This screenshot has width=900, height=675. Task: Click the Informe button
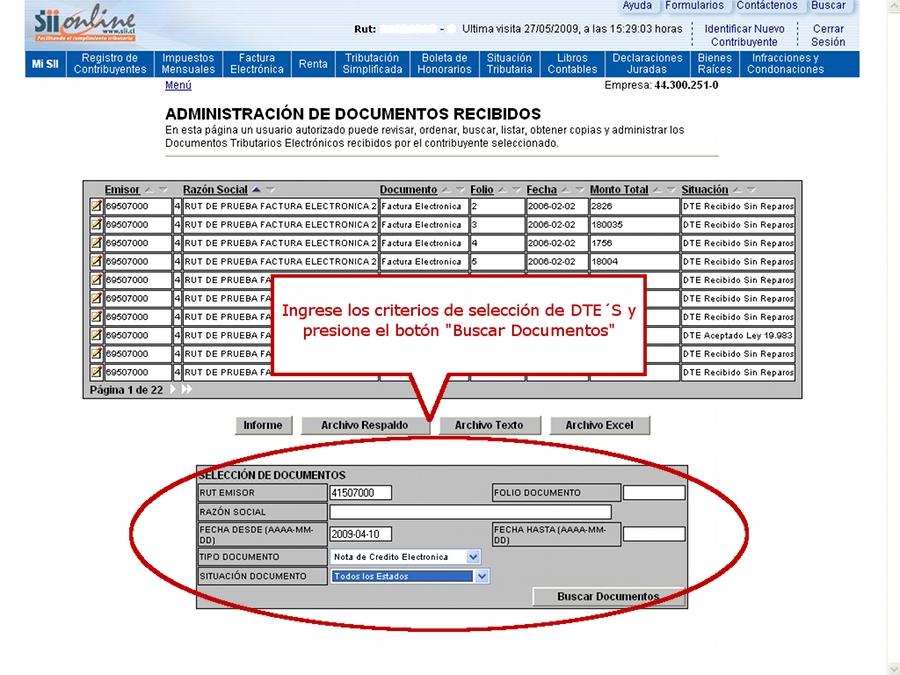(263, 425)
